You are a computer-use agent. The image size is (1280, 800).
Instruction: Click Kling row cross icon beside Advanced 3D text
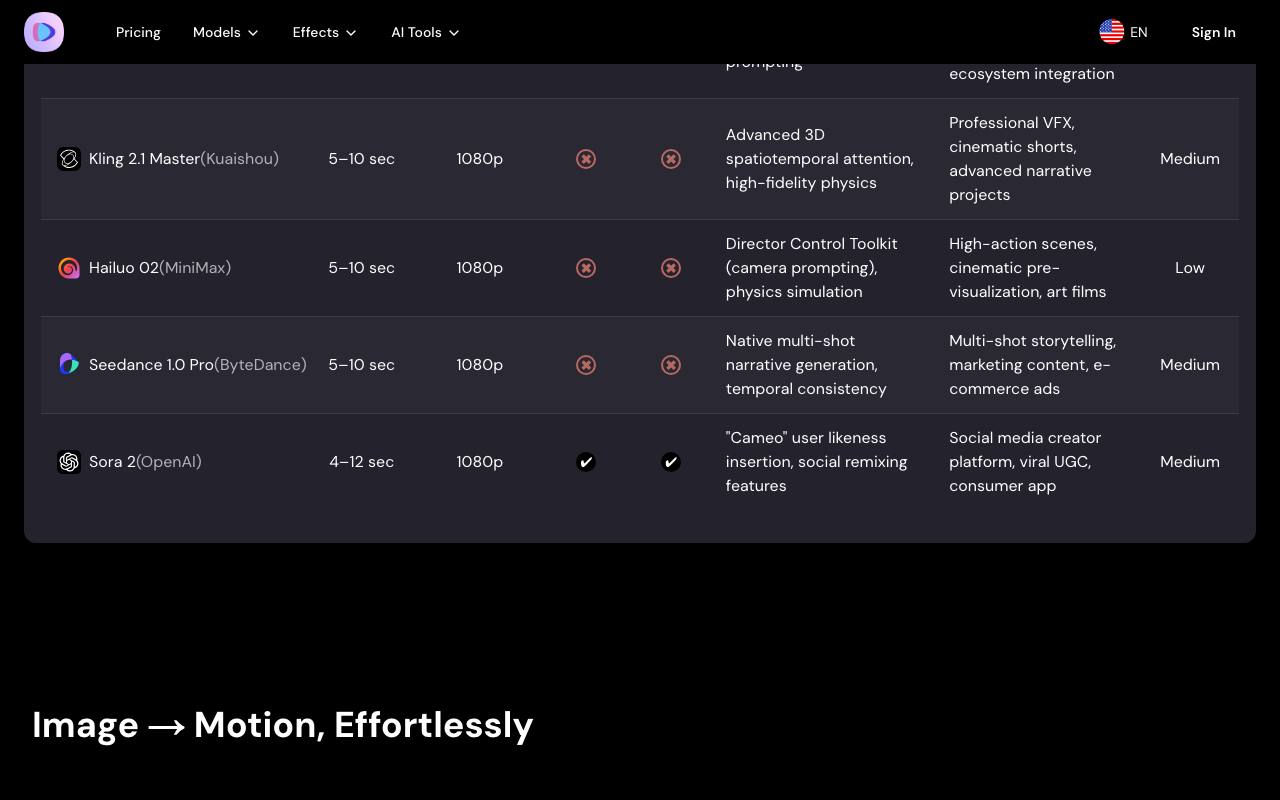(671, 159)
